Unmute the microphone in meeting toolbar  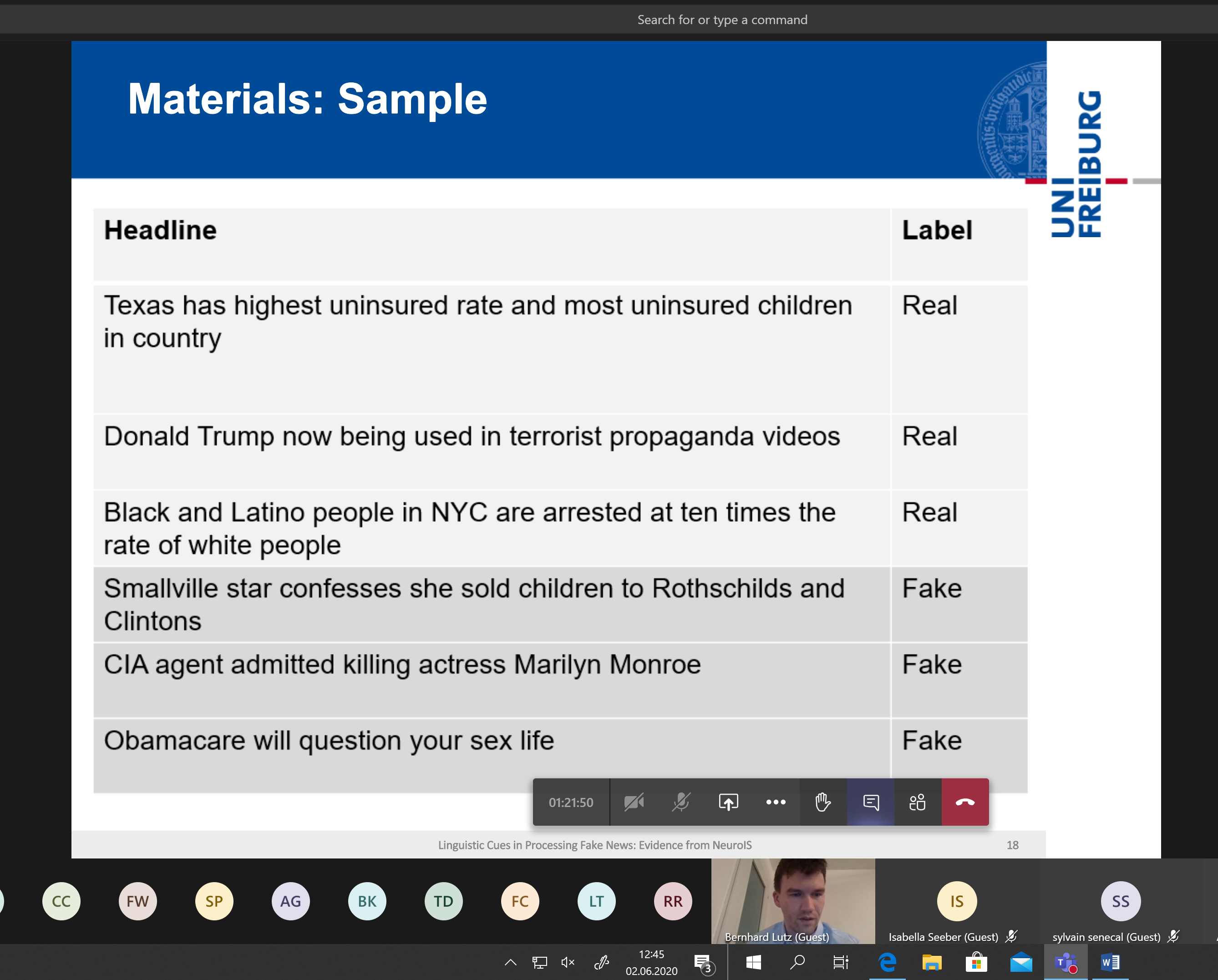coord(681,802)
